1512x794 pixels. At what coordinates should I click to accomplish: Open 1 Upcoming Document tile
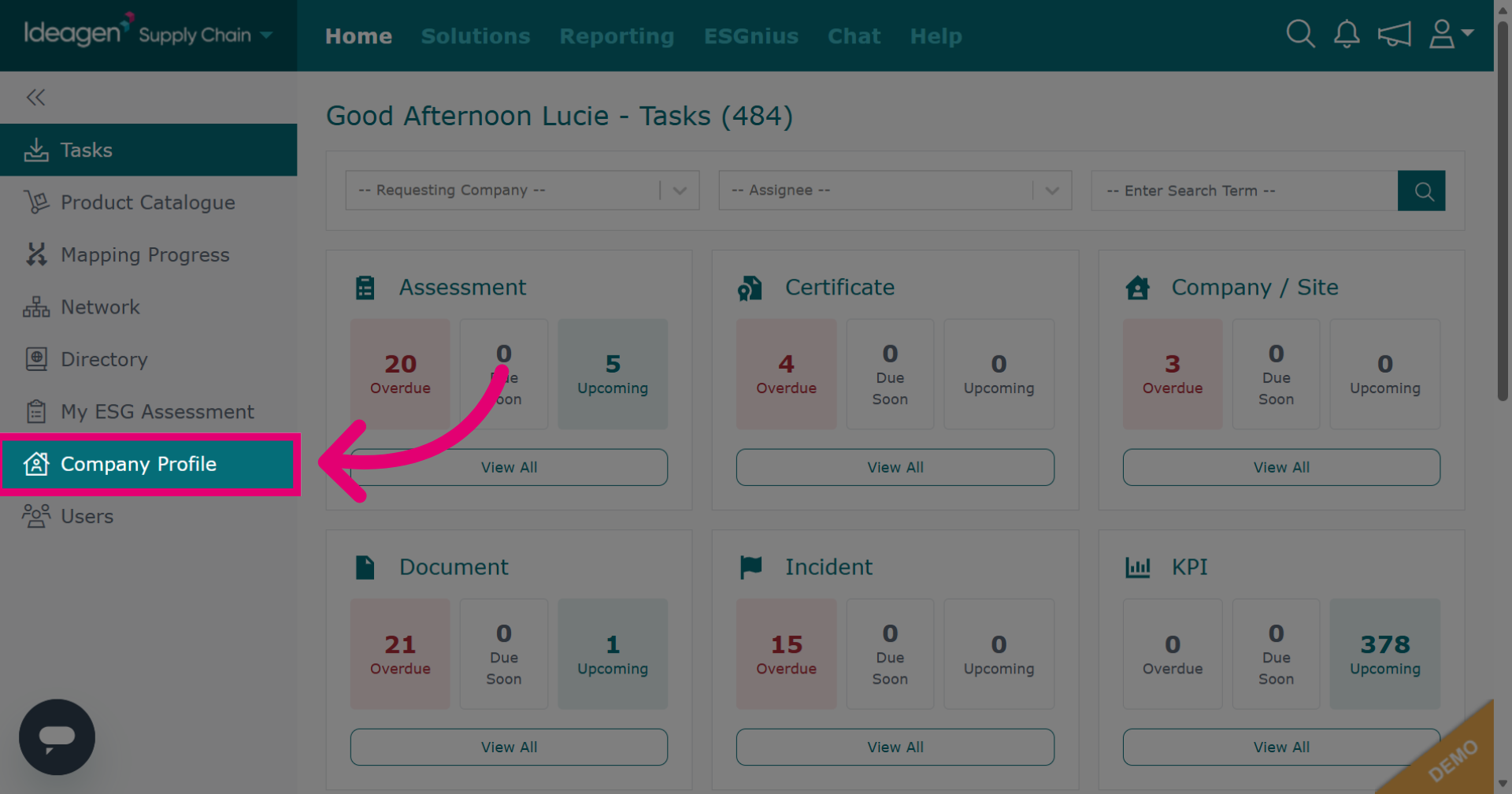coord(613,654)
